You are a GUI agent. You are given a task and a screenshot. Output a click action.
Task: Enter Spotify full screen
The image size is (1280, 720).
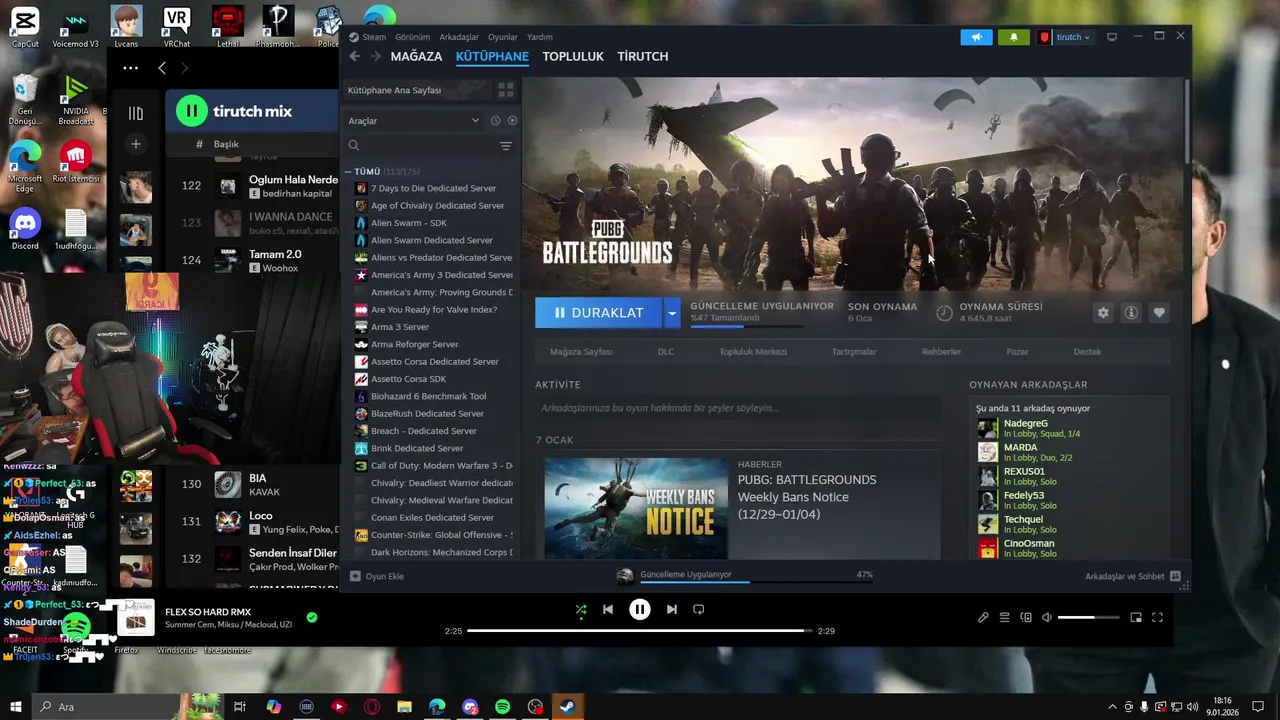pyautogui.click(x=1157, y=617)
